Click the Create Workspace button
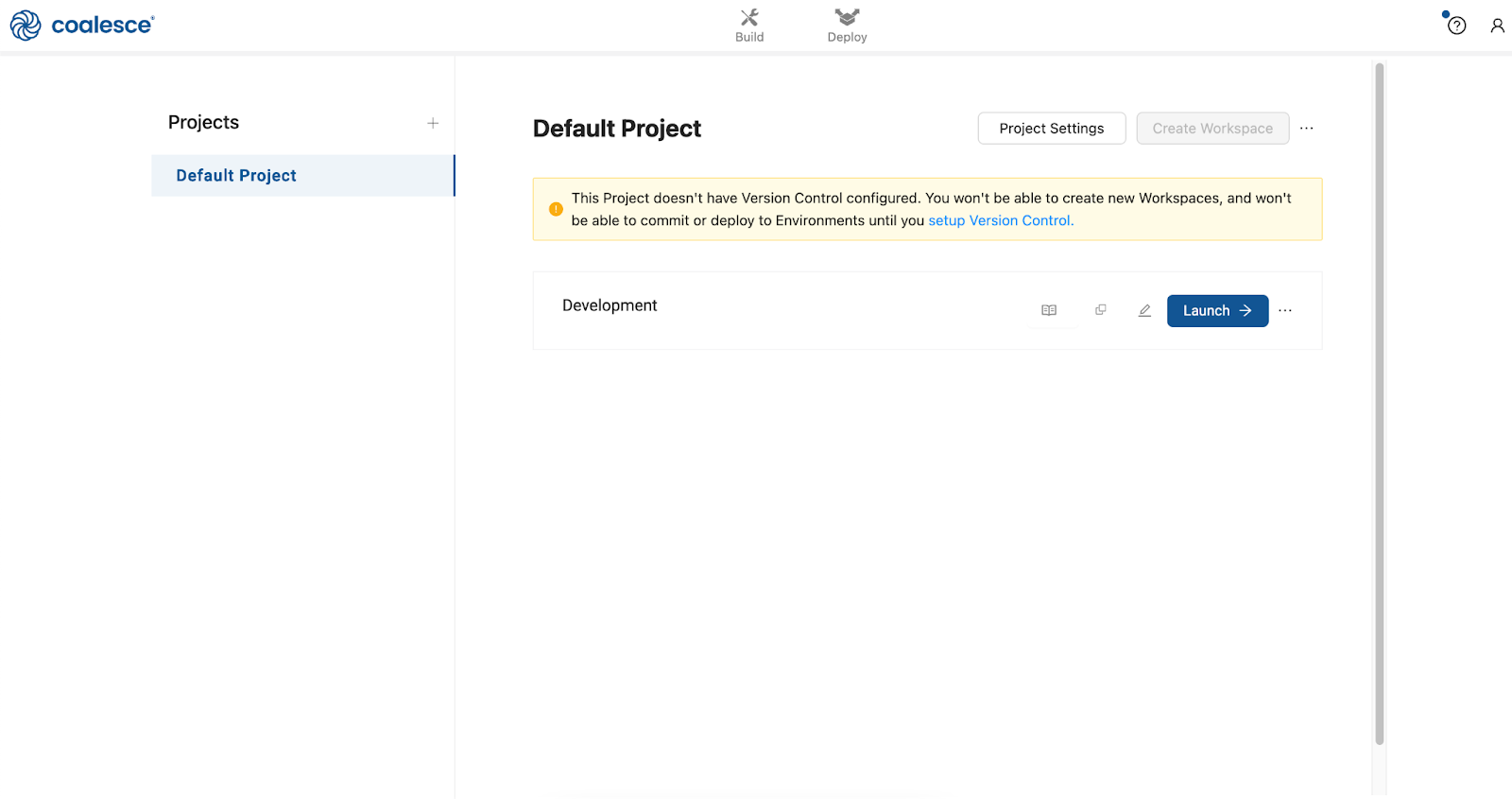1512x799 pixels. tap(1212, 129)
